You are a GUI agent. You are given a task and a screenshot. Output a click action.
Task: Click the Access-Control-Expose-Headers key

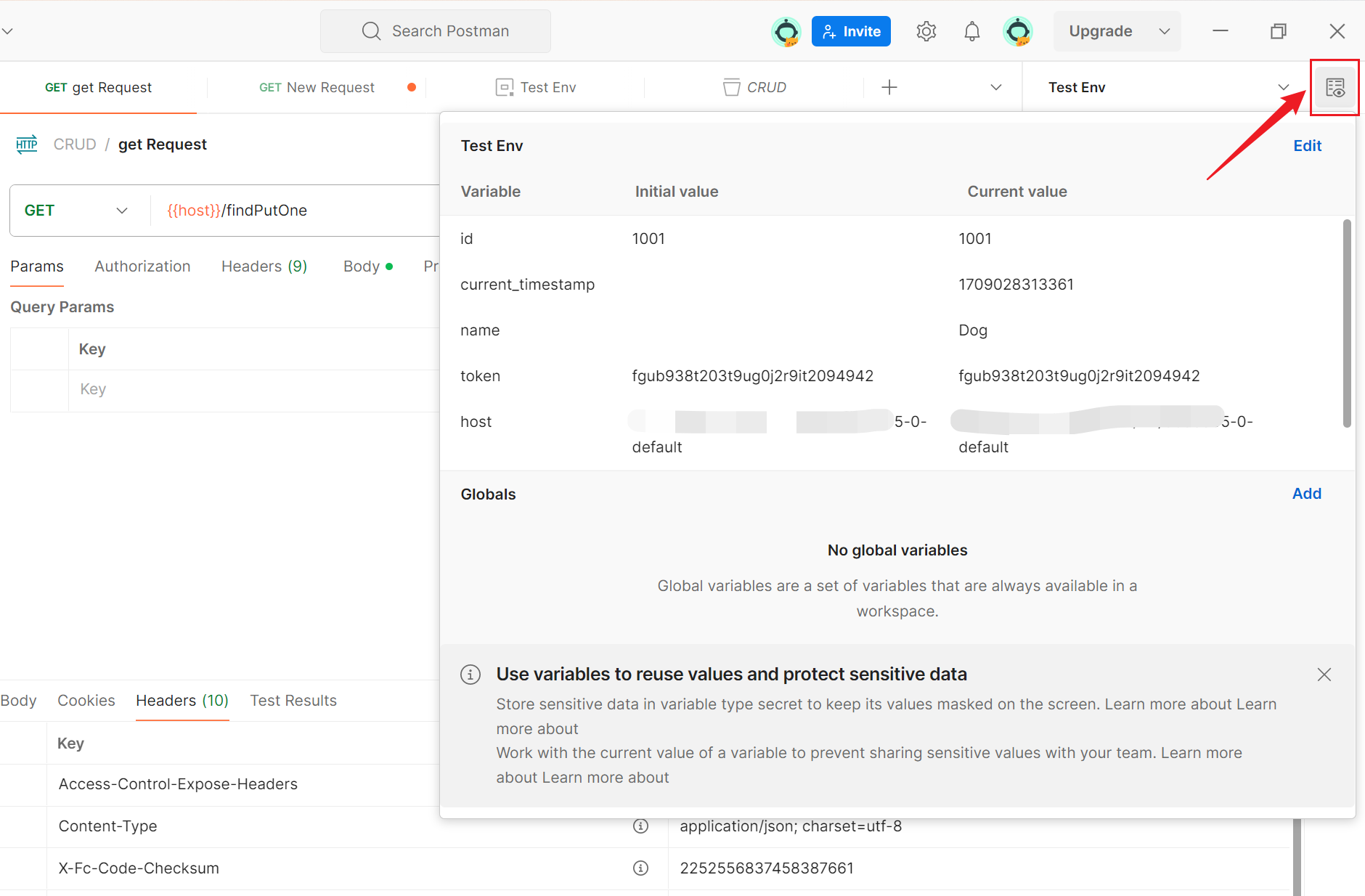pyautogui.click(x=178, y=784)
